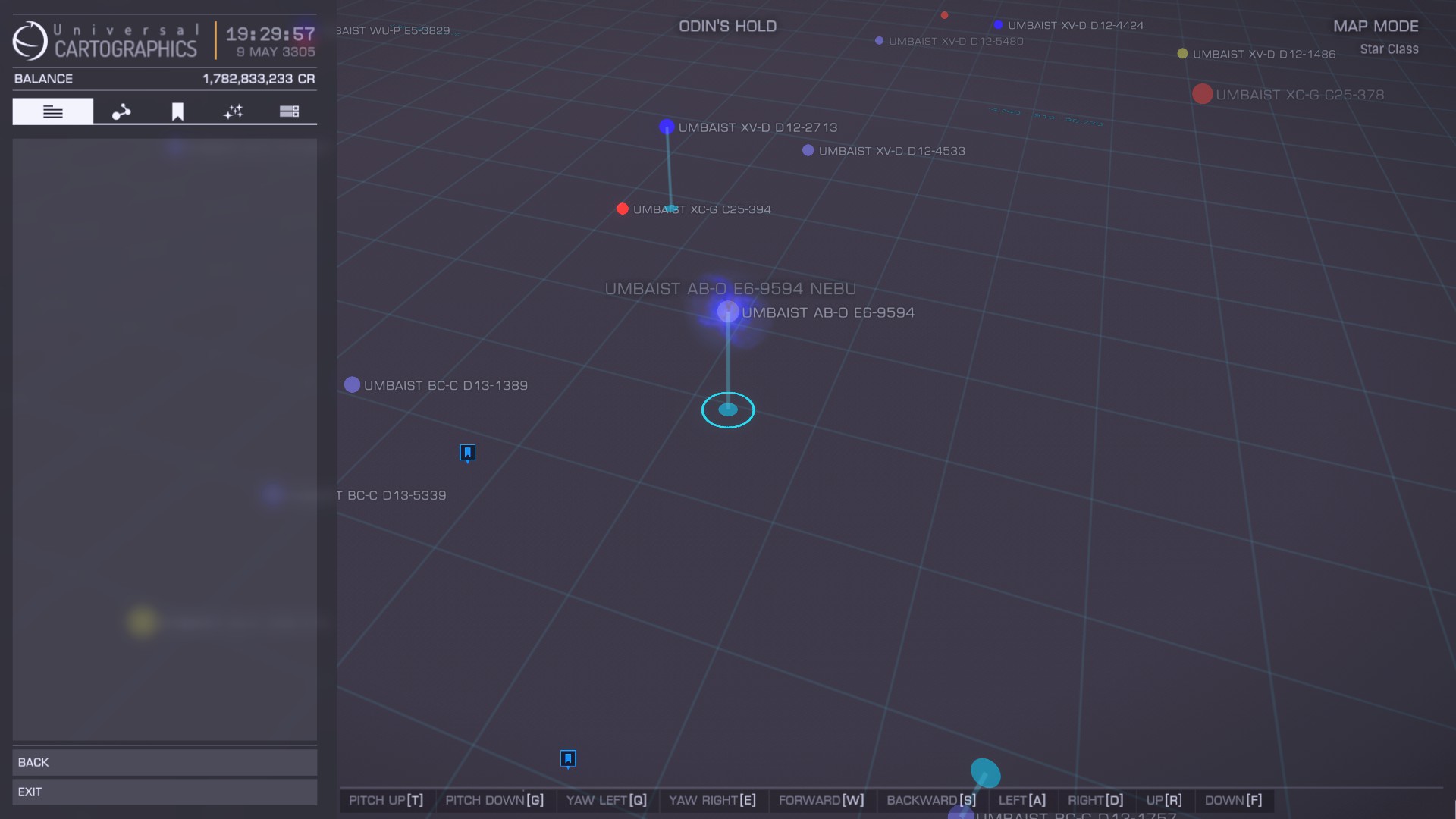Click the EXIT button
Viewport: 1456px width, 819px height.
[165, 792]
